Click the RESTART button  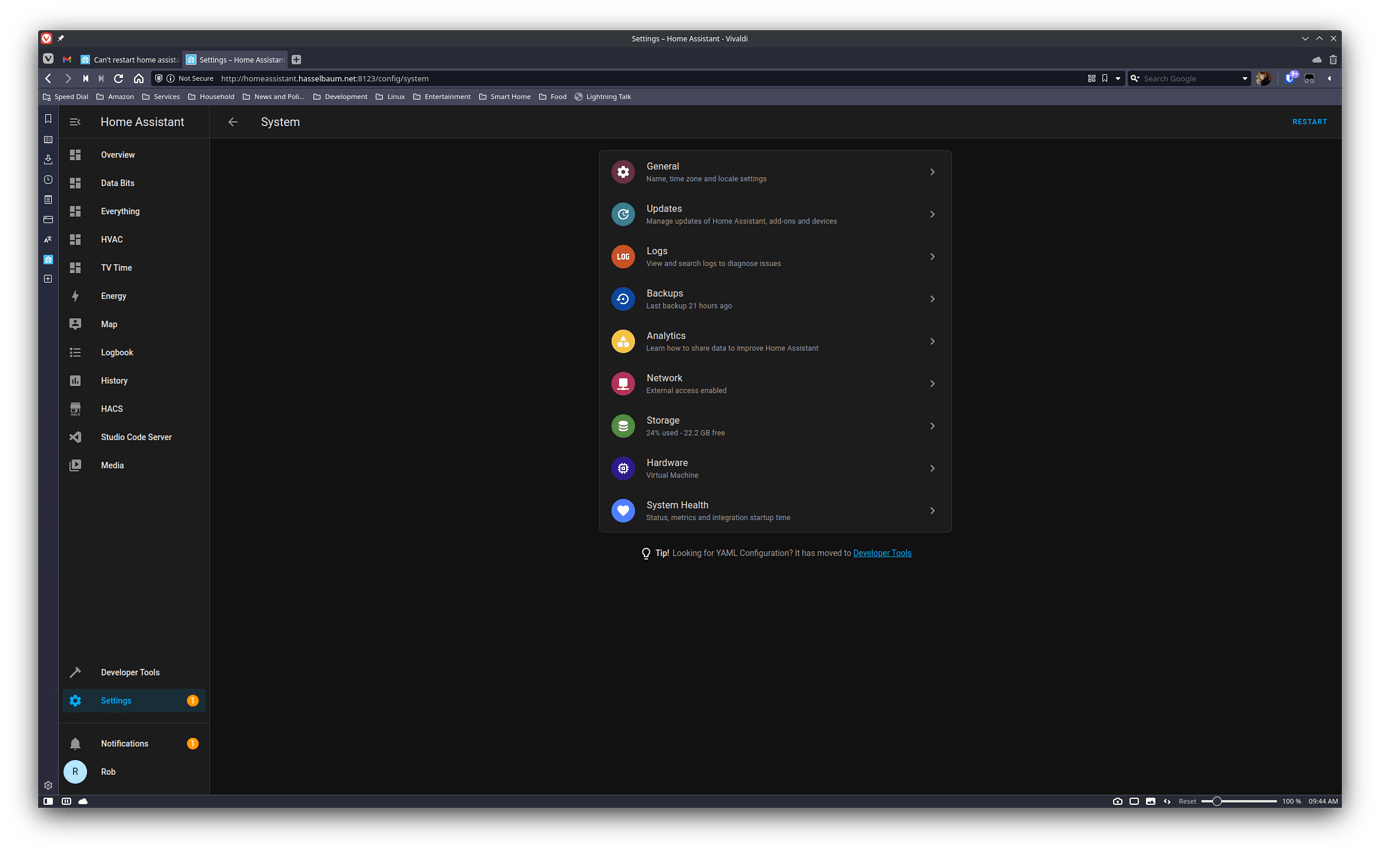pyautogui.click(x=1309, y=121)
